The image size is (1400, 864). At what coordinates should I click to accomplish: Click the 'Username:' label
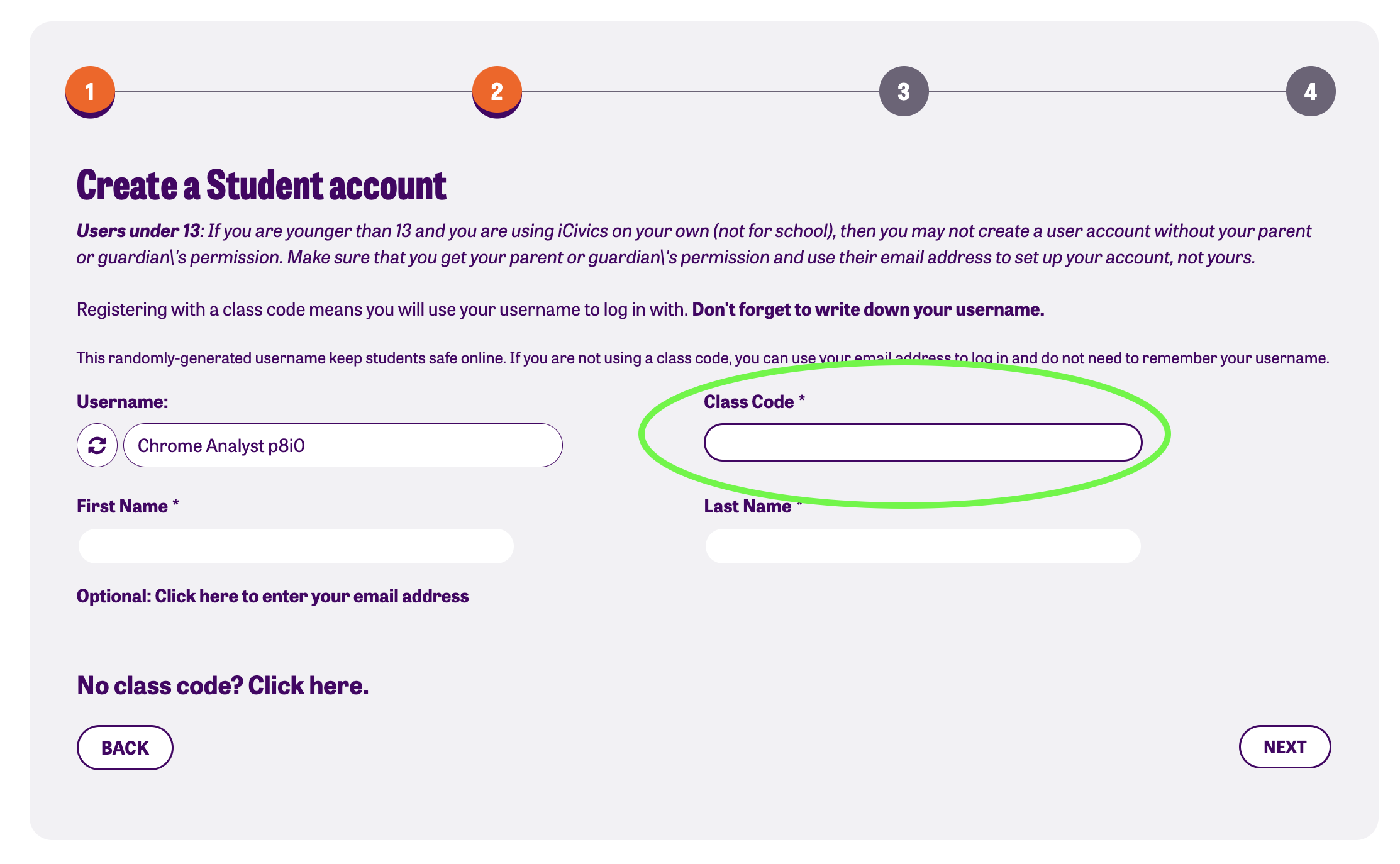tap(122, 402)
